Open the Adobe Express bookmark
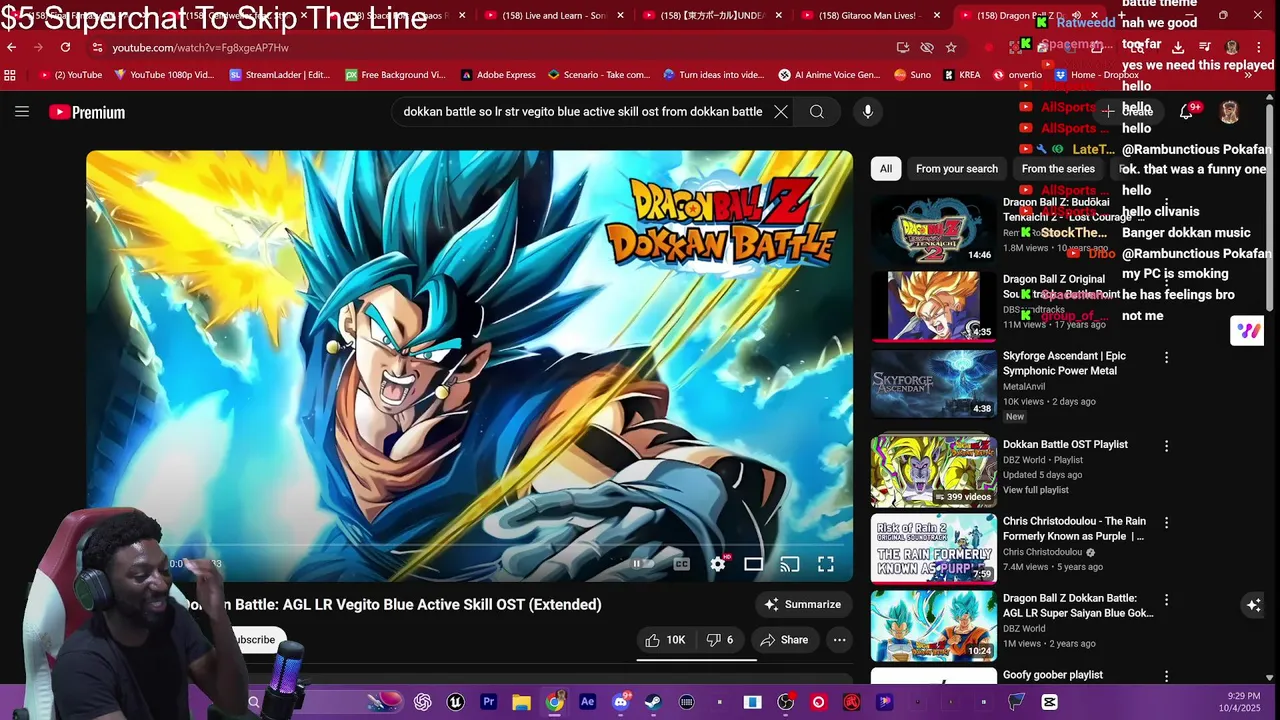Screen dimensions: 1280x720 498,74
